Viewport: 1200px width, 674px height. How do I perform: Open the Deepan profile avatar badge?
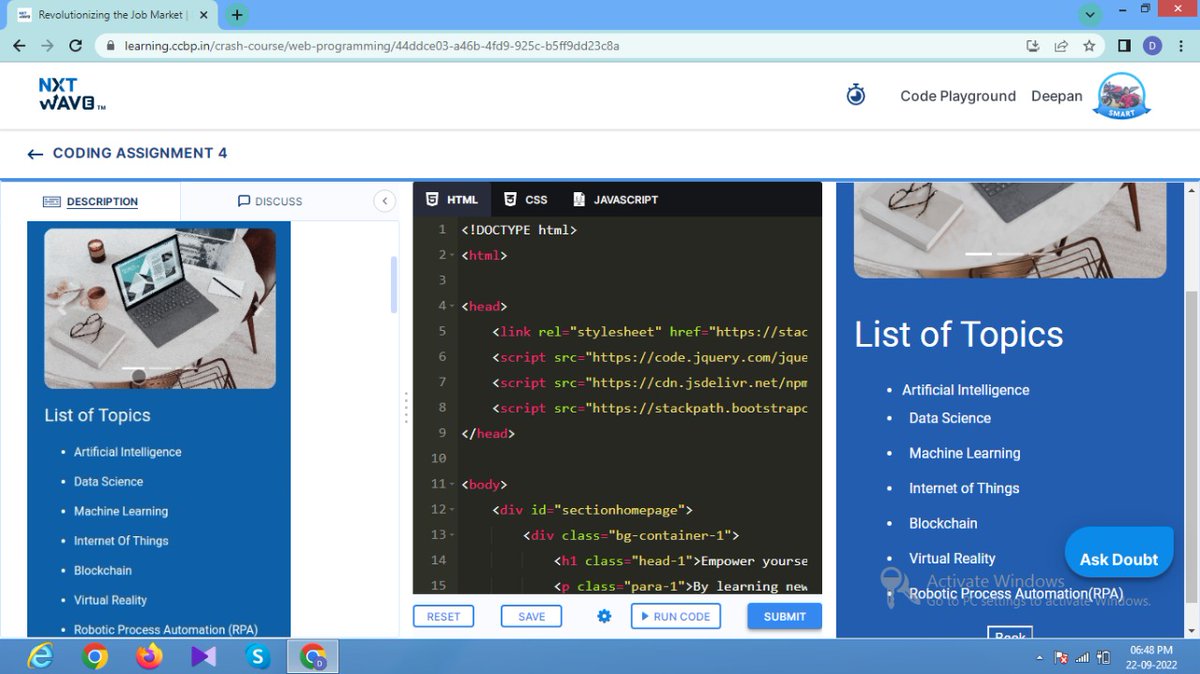point(1121,97)
